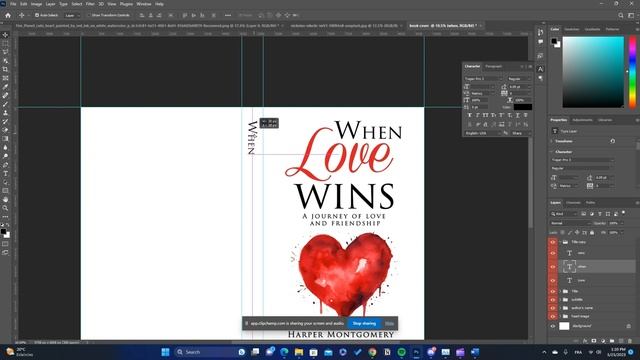Hide the heart image group
Image resolution: width=640 pixels, height=360 pixels.
[553, 316]
